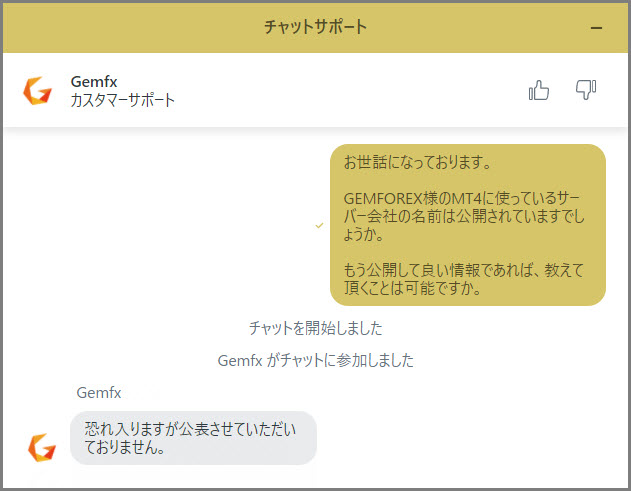Click the Gemfx agent name in header

pos(94,82)
